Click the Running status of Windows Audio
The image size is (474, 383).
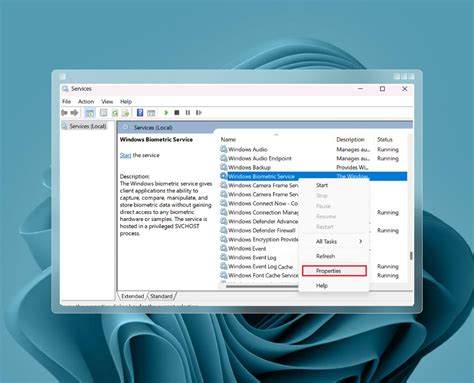(388, 149)
